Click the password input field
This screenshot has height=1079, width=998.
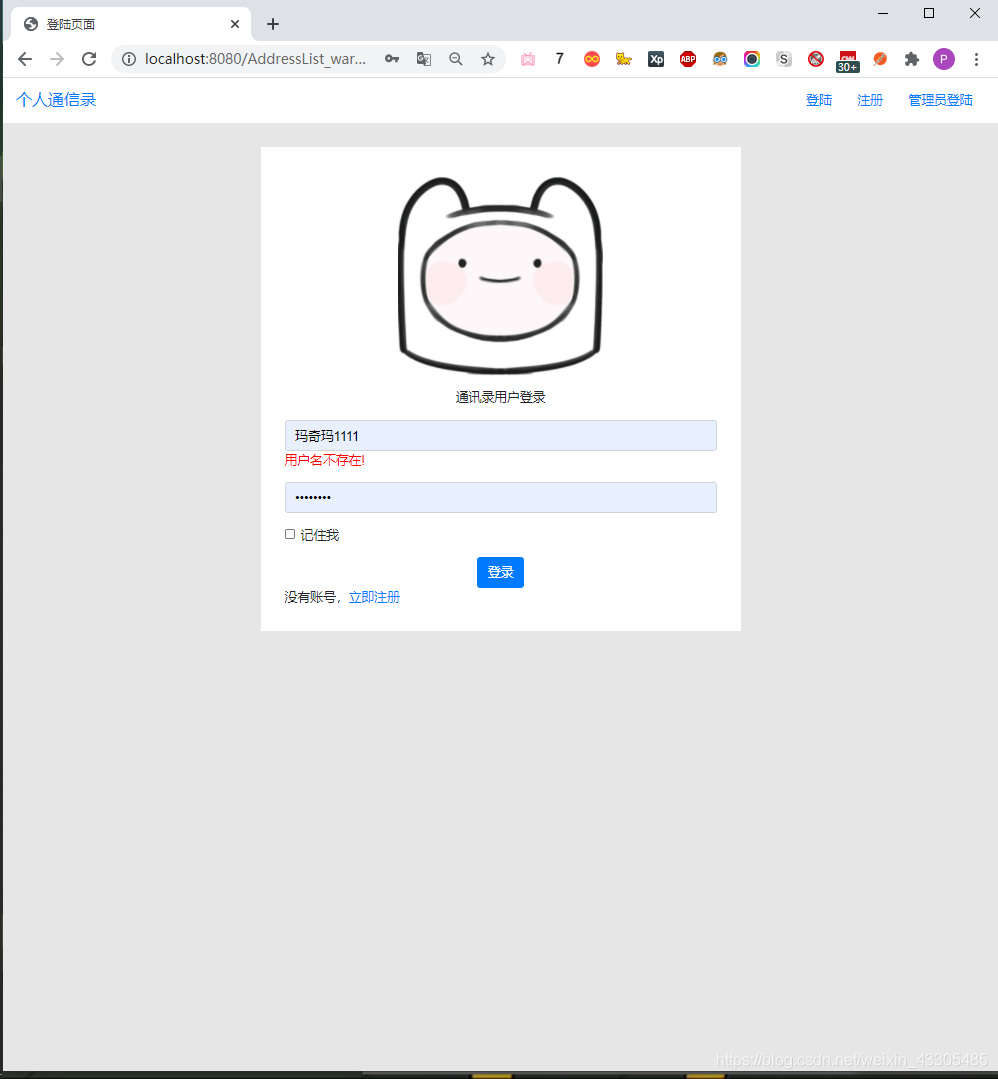point(500,498)
